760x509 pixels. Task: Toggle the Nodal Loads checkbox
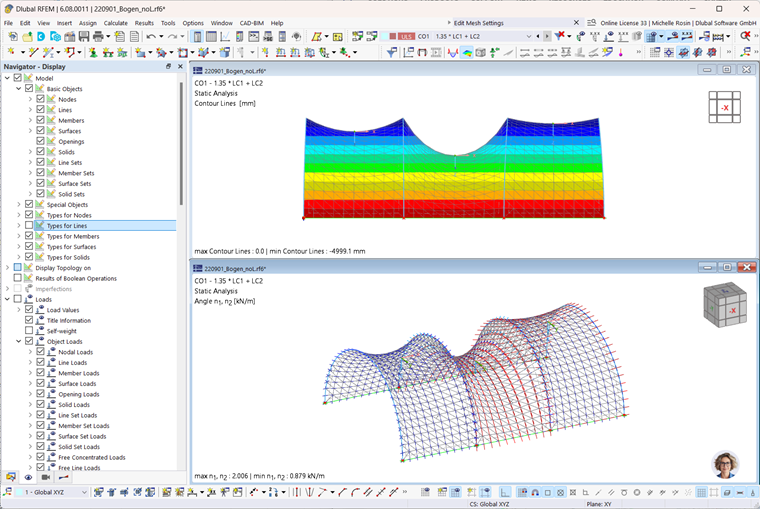(40, 351)
